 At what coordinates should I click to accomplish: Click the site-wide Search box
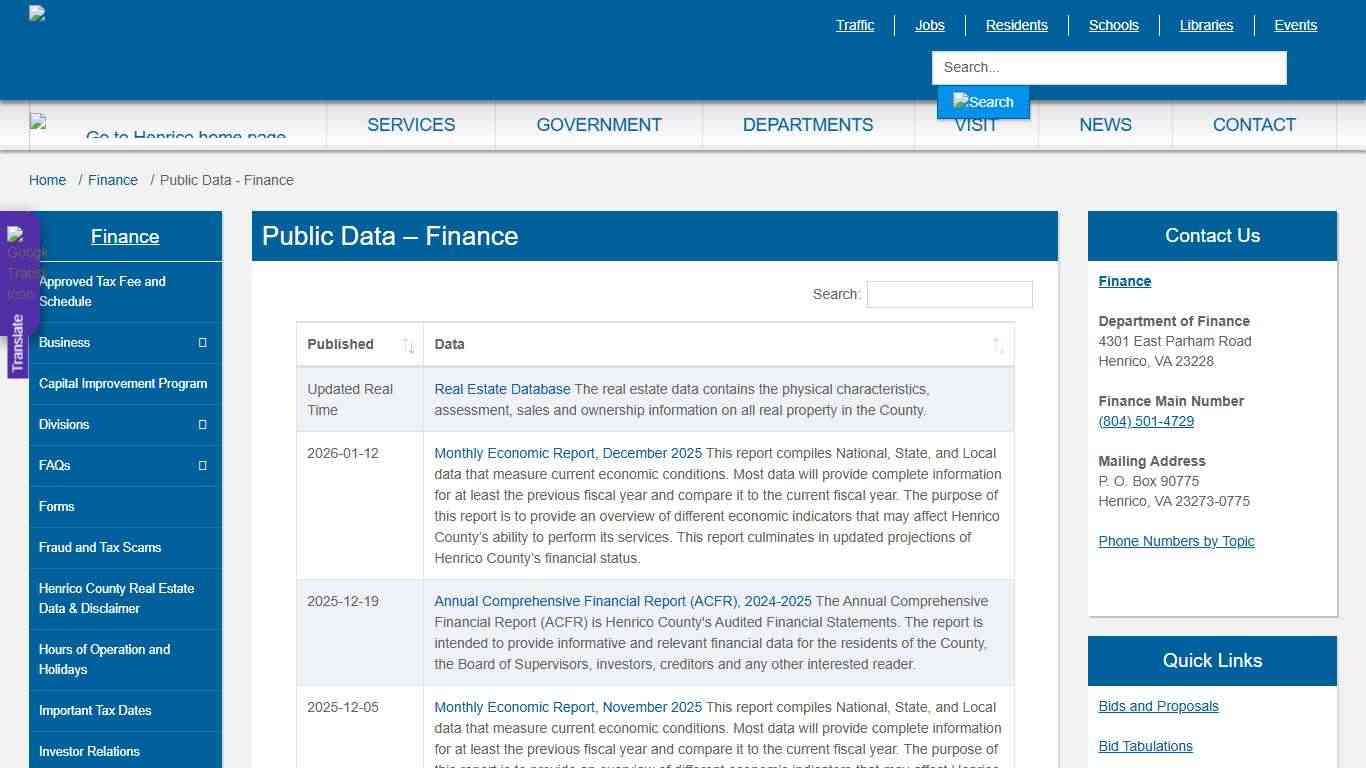click(1108, 67)
